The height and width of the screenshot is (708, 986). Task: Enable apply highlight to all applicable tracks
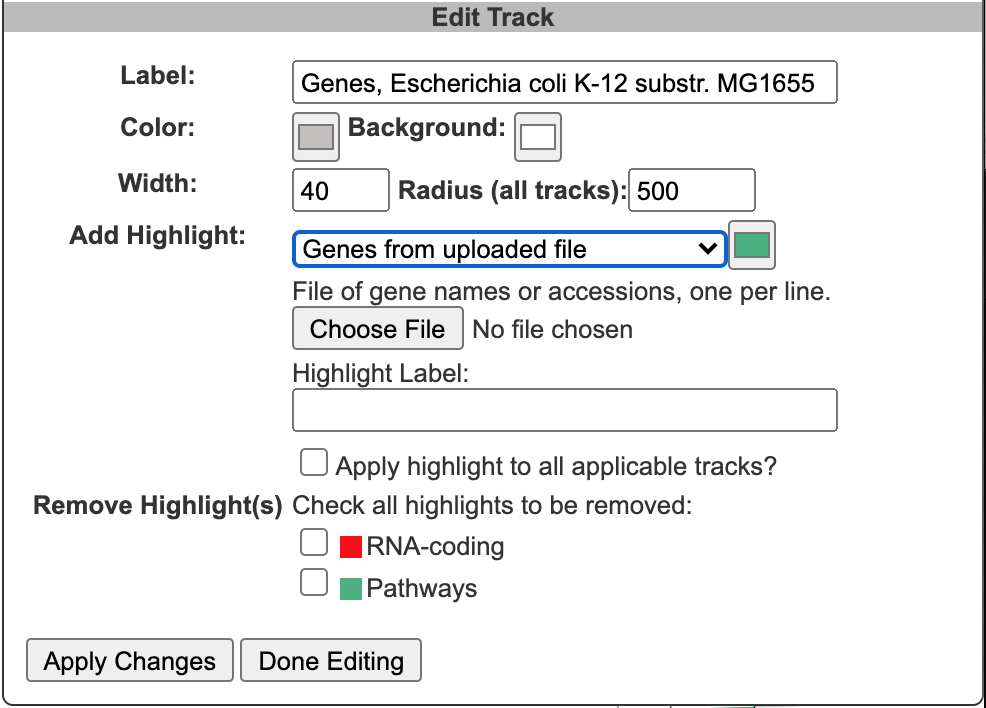pos(313,461)
